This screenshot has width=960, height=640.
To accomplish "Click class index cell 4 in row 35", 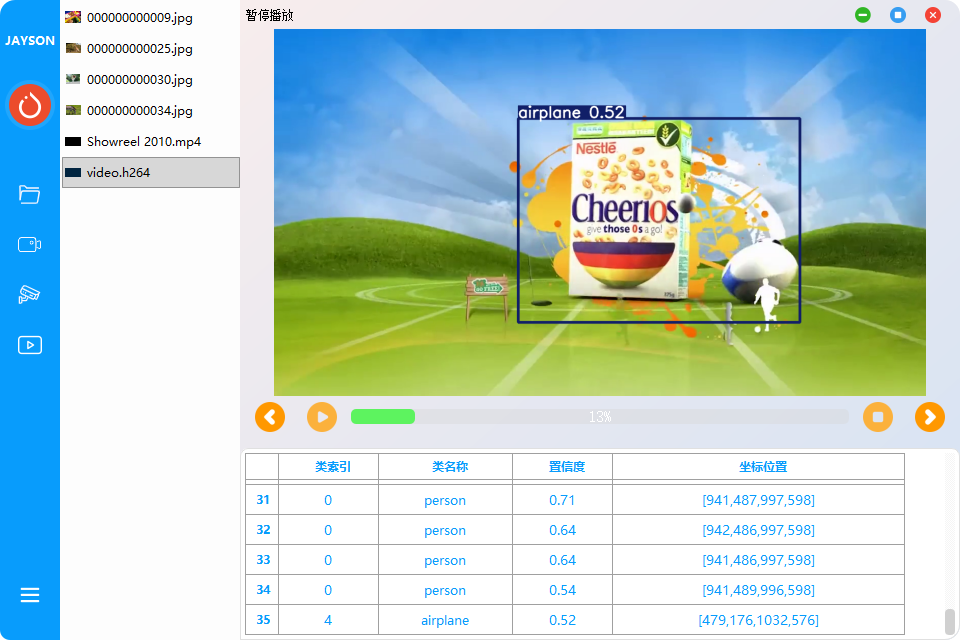I will coord(329,620).
